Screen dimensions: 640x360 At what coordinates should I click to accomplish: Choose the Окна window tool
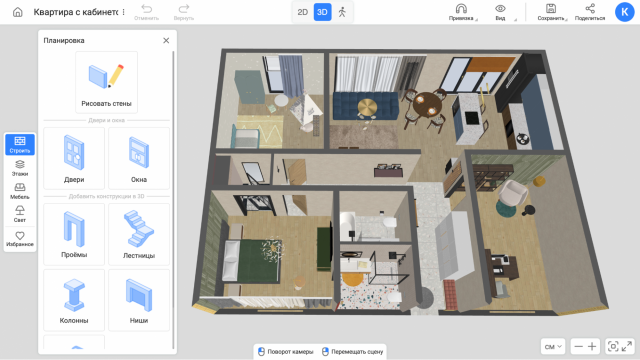[139, 158]
